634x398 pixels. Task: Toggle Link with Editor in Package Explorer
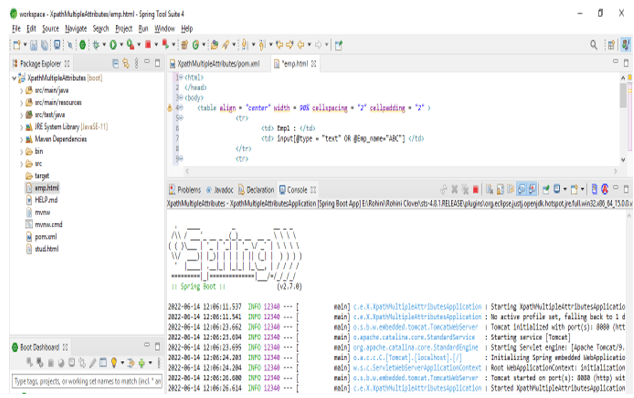(x=126, y=64)
